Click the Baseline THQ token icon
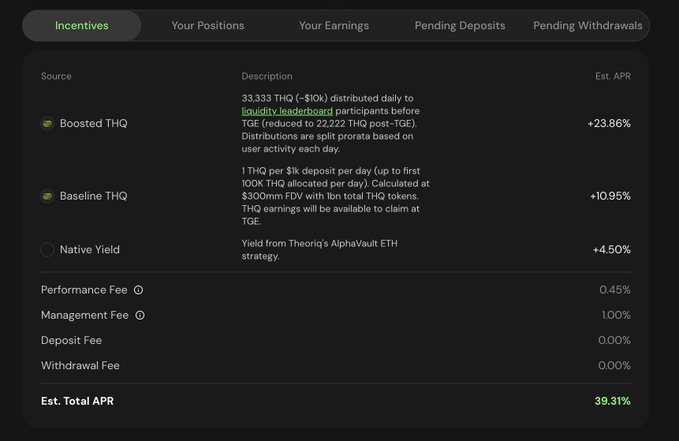The width and height of the screenshot is (679, 441). pos(47,196)
